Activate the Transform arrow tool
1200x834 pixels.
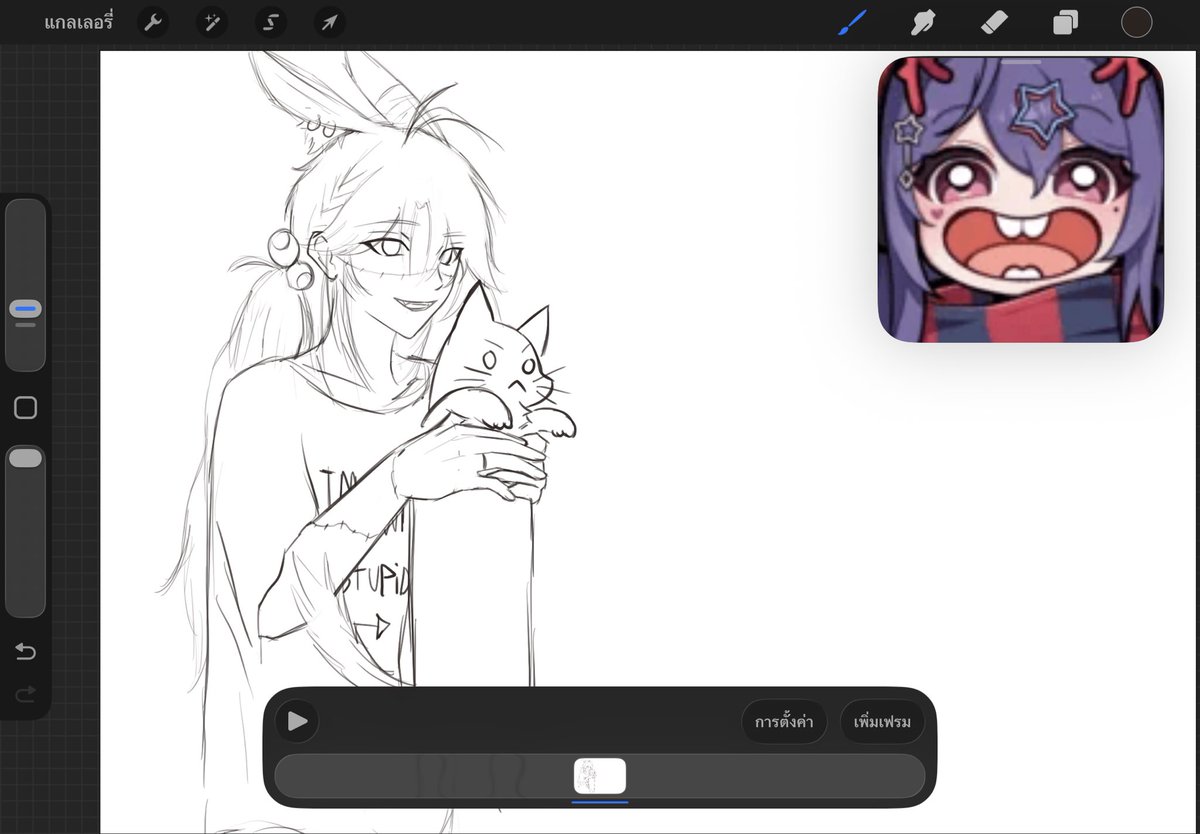click(x=329, y=22)
